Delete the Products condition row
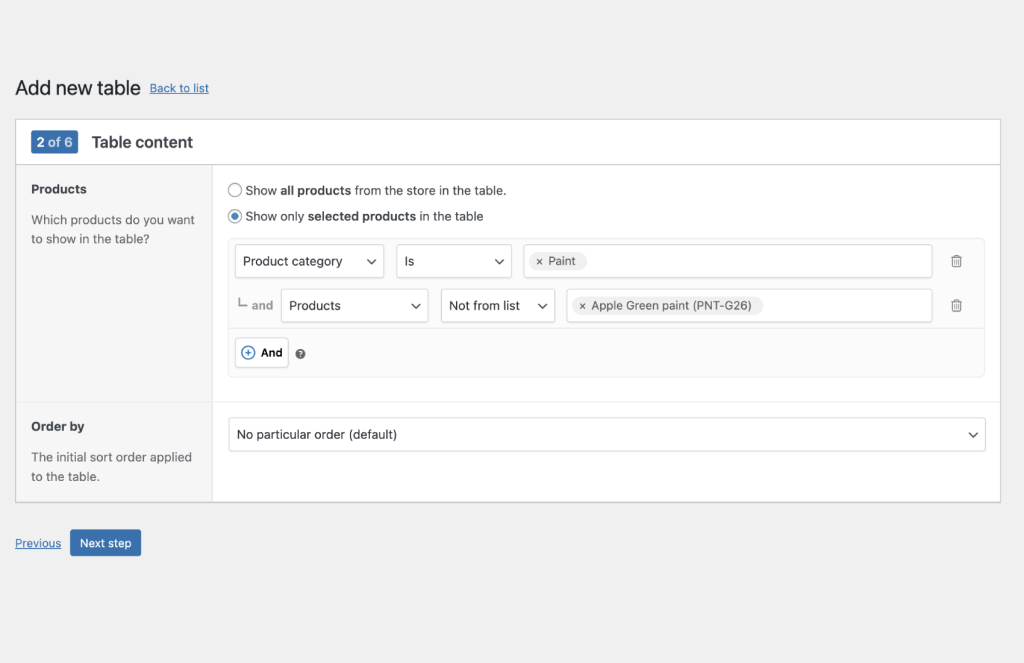The height and width of the screenshot is (663, 1024). point(956,305)
